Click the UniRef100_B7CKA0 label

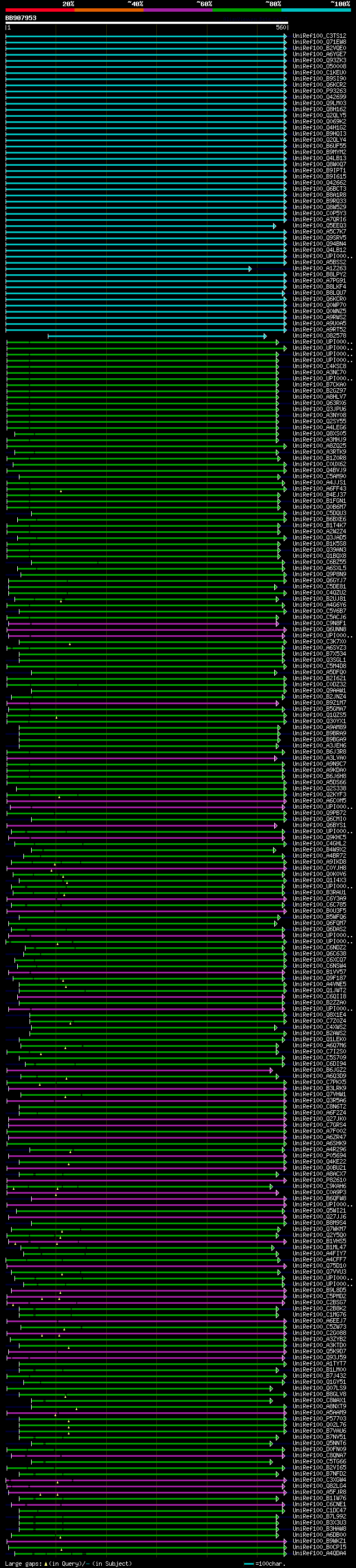point(319,385)
